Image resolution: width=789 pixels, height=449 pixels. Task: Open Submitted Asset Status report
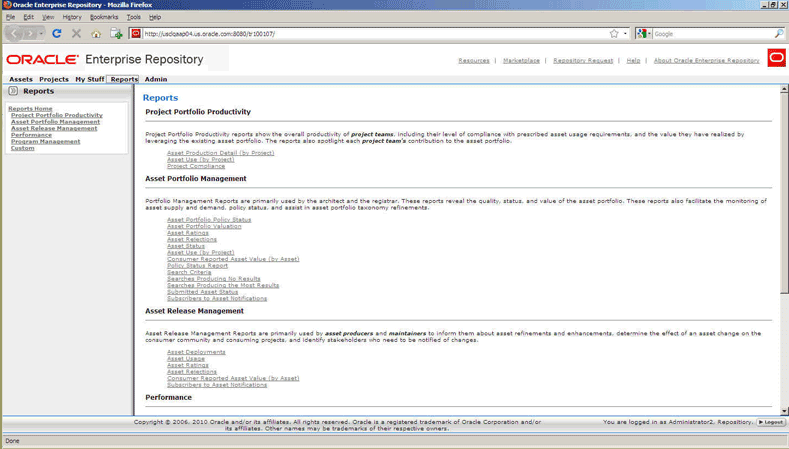click(x=202, y=292)
